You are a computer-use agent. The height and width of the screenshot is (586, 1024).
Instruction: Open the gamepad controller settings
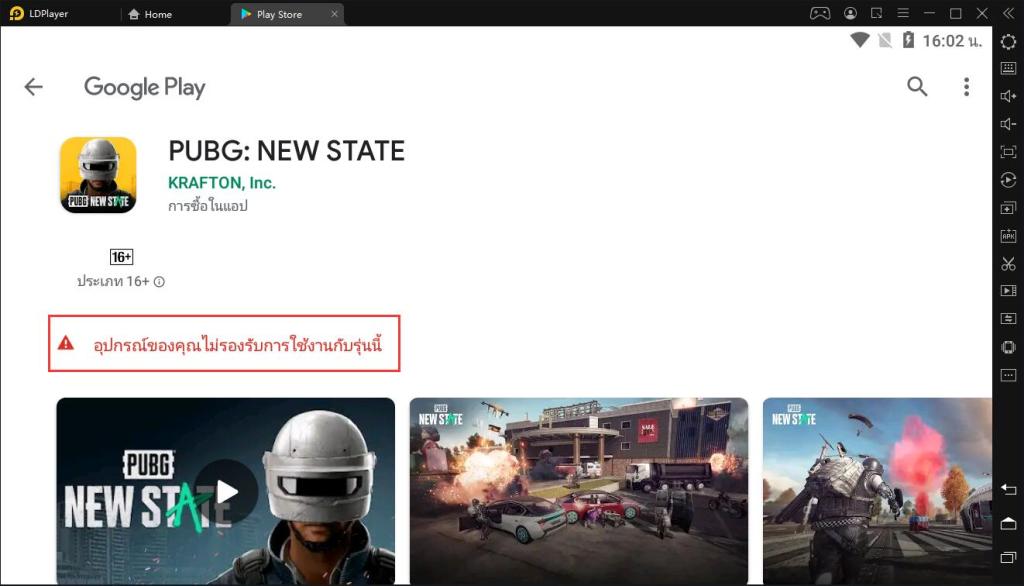pyautogui.click(x=820, y=13)
